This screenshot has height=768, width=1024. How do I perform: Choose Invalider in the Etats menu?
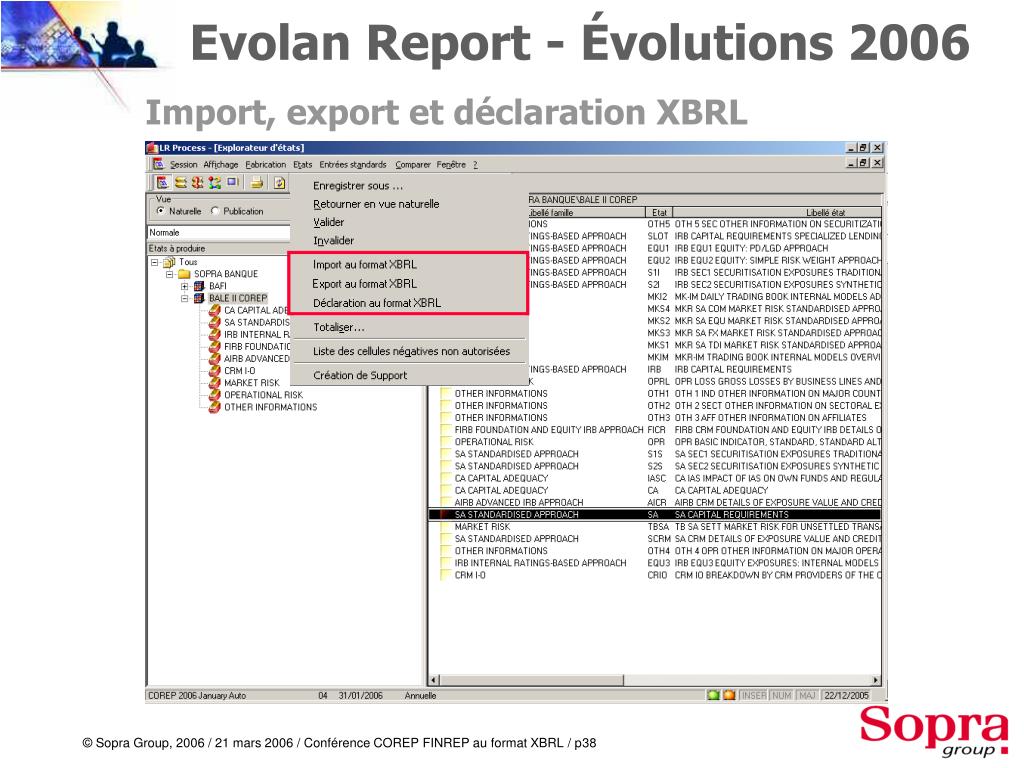coord(333,240)
